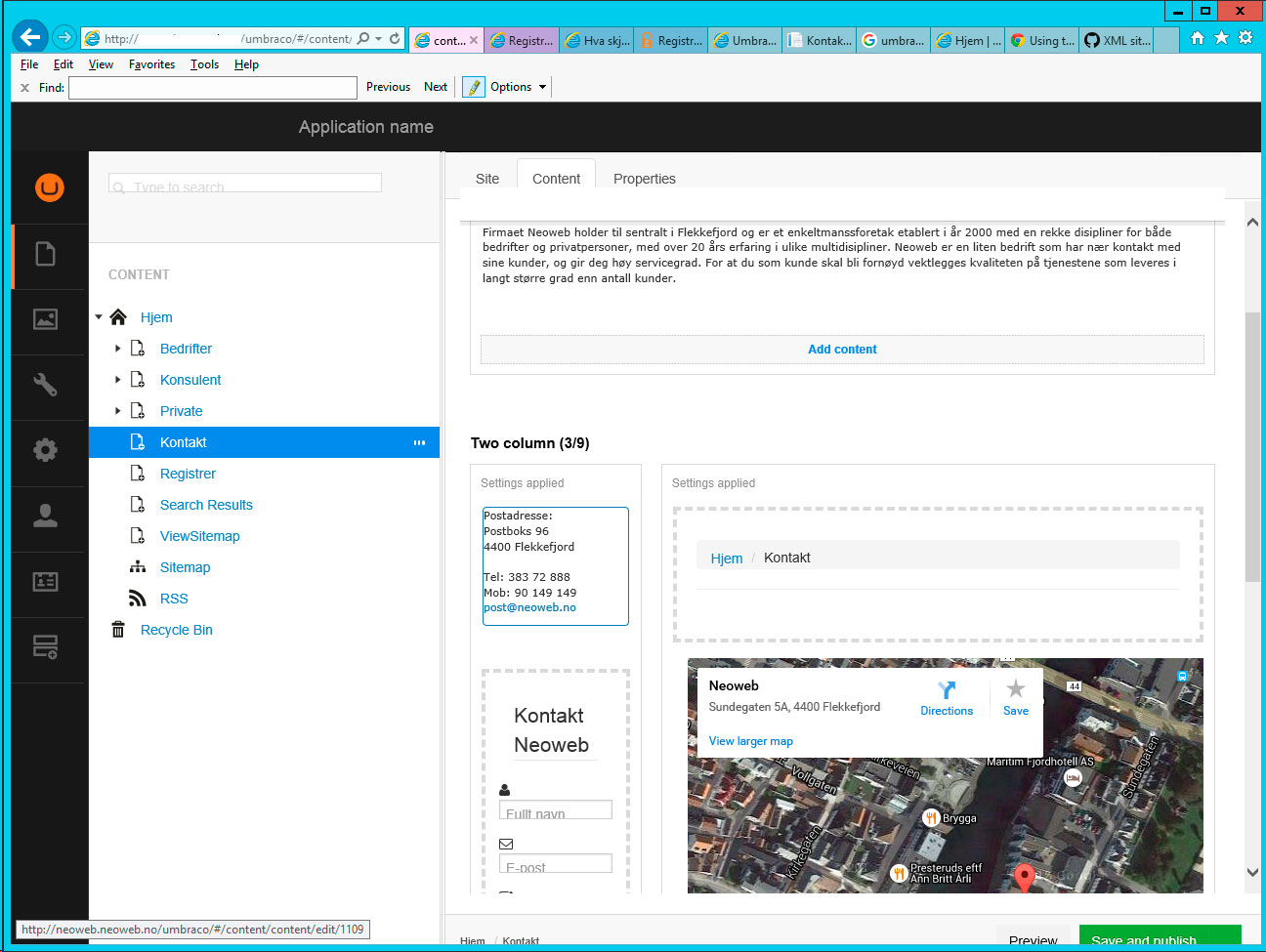Open the View menu

pos(101,64)
